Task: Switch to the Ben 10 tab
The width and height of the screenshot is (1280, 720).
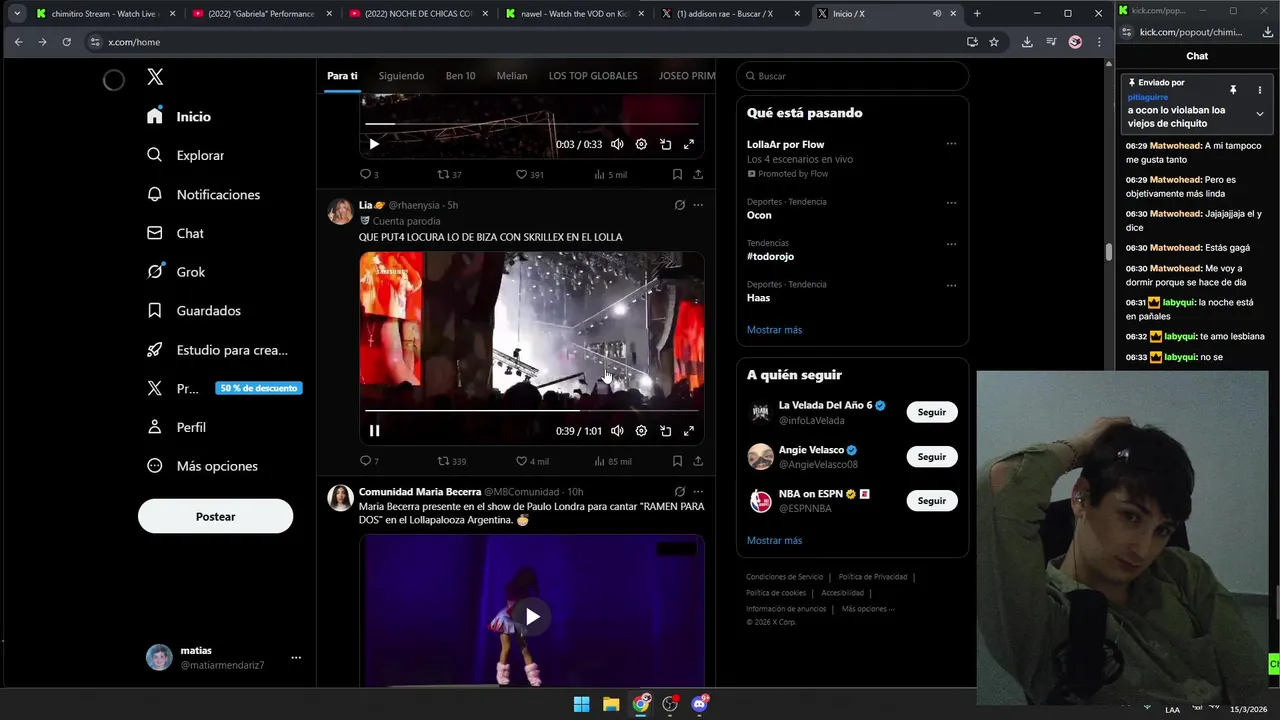Action: tap(460, 76)
